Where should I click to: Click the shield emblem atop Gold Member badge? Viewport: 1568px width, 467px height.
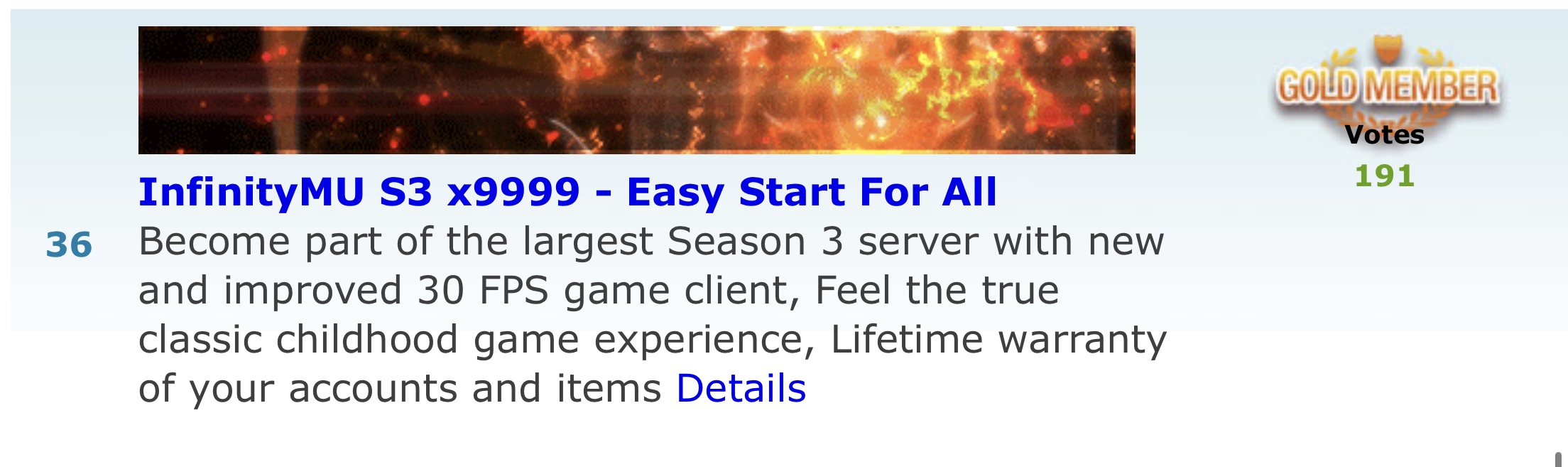click(x=1386, y=48)
